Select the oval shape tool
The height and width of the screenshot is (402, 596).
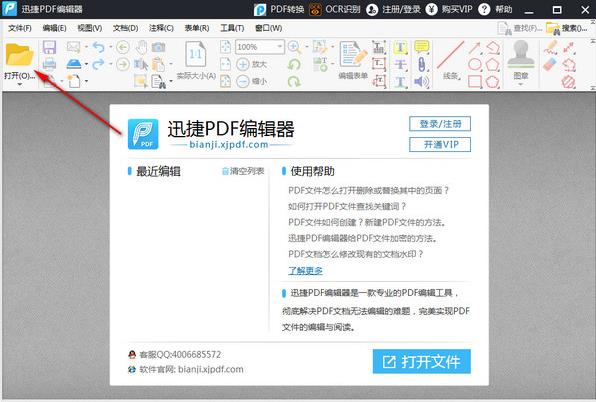click(x=475, y=64)
